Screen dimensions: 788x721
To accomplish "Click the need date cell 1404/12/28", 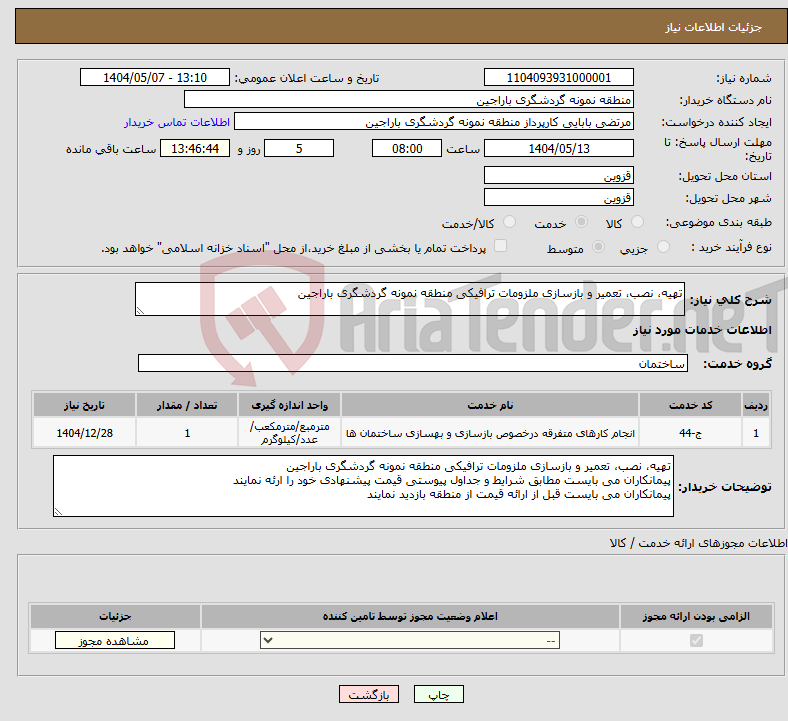I will 84,433.
